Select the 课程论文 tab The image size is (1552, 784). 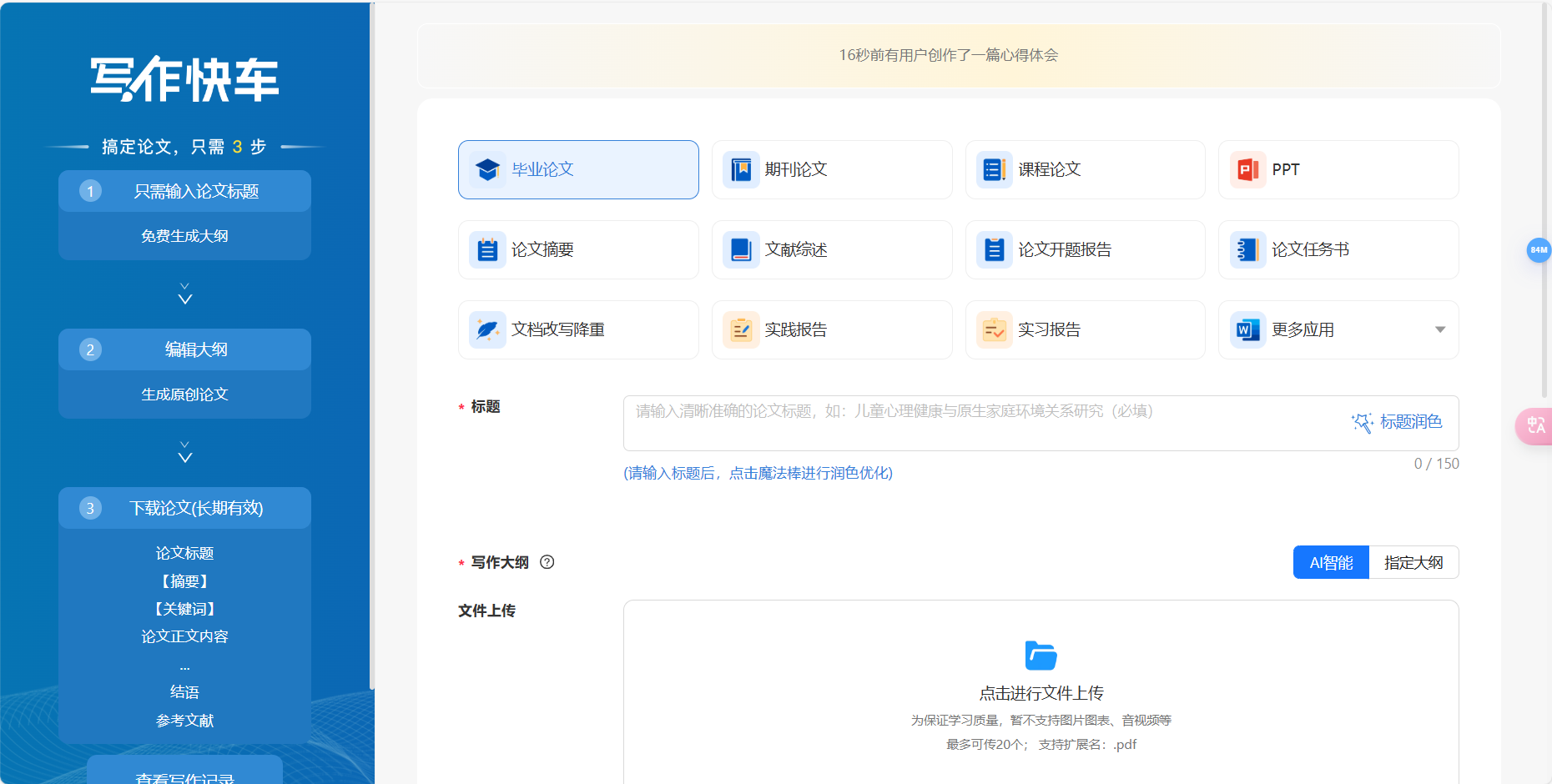[1084, 169]
